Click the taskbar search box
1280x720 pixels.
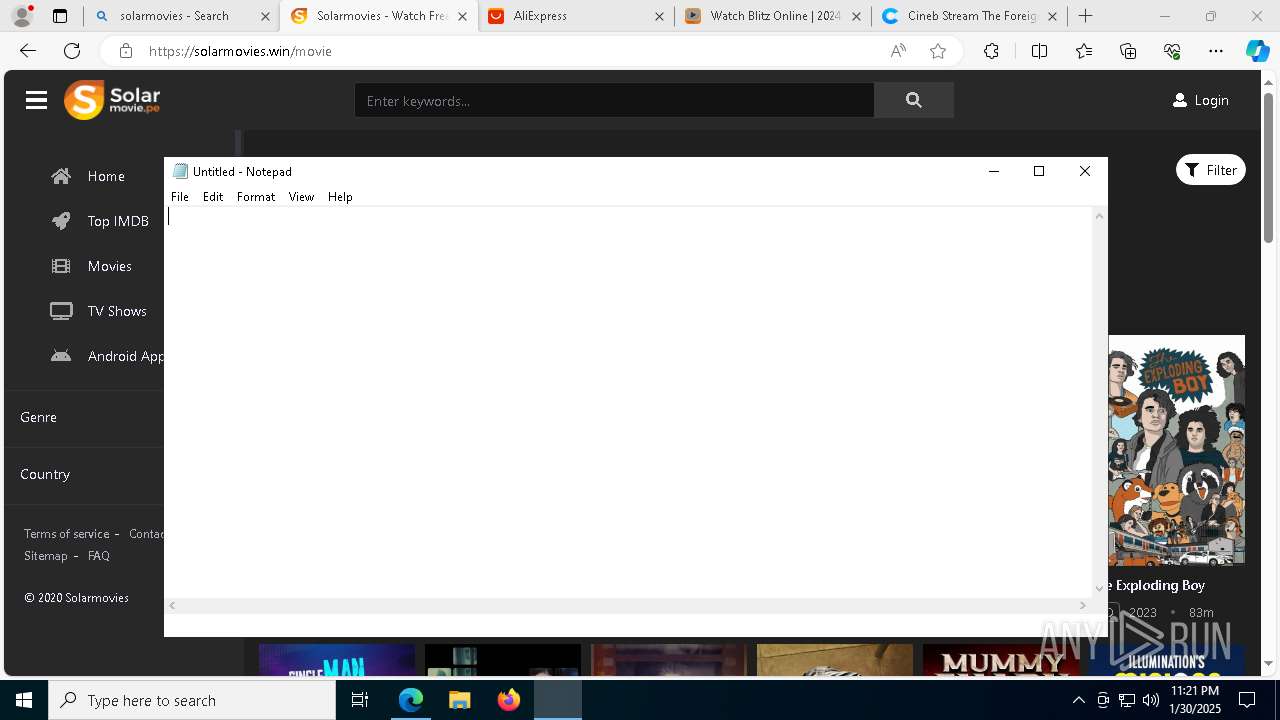(x=192, y=700)
